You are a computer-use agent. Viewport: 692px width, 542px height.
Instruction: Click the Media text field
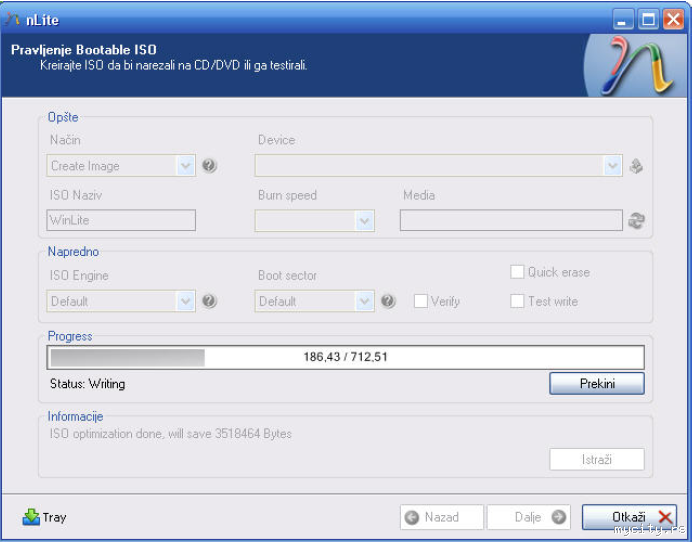511,220
